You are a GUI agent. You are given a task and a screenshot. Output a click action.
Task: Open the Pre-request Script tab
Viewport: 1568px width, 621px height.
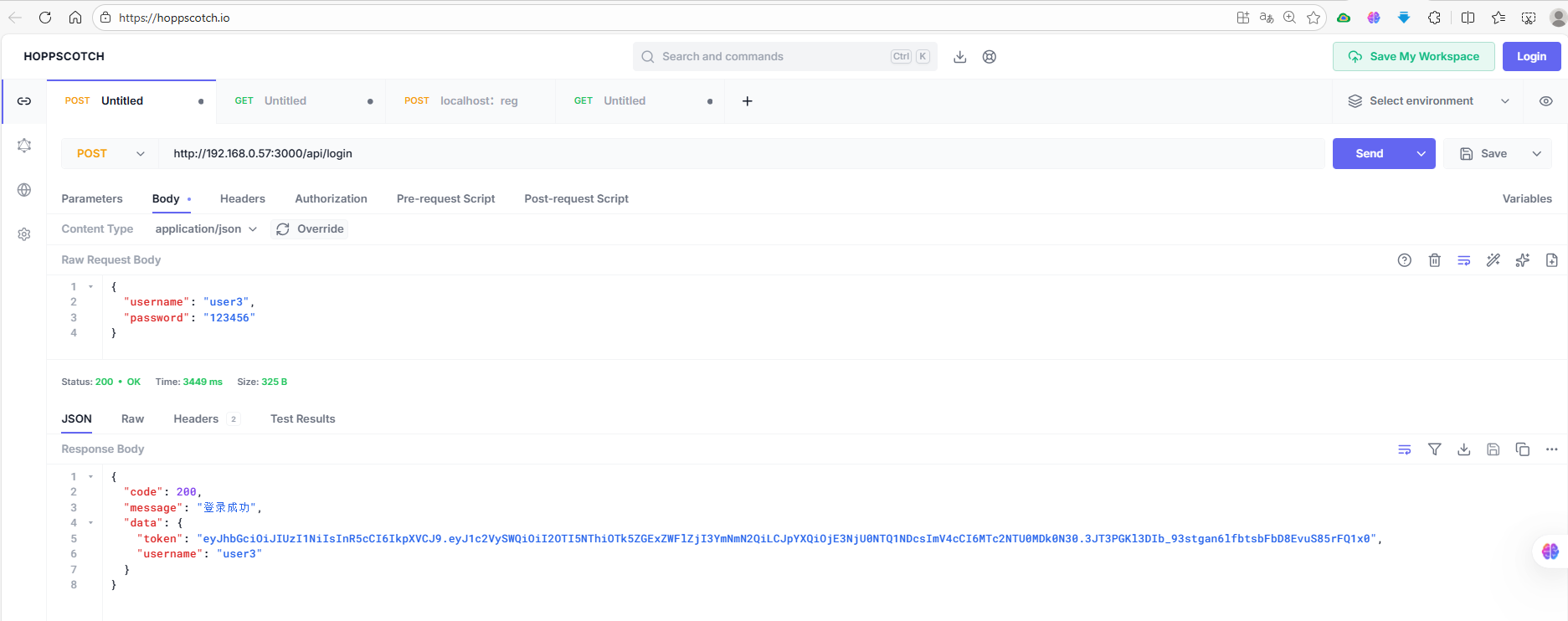446,199
